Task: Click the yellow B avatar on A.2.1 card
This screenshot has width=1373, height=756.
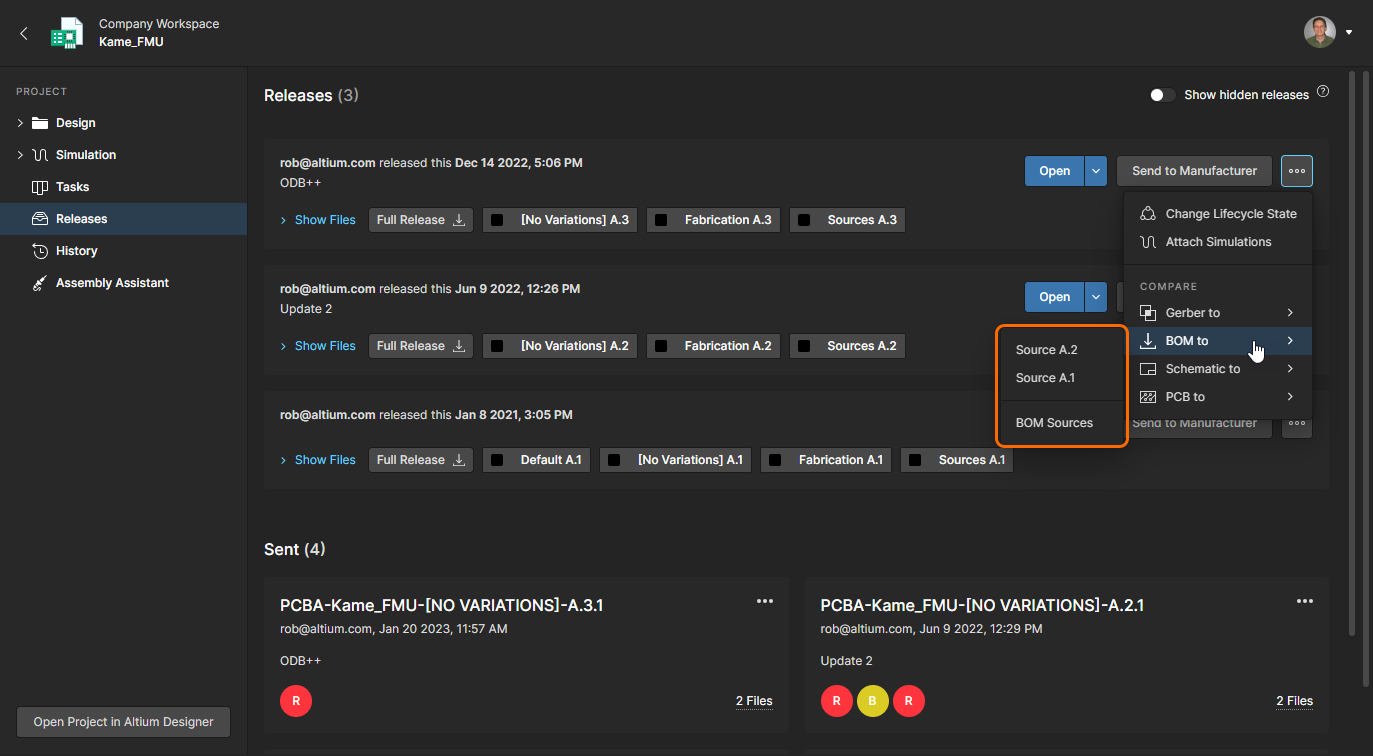Action: [x=873, y=701]
